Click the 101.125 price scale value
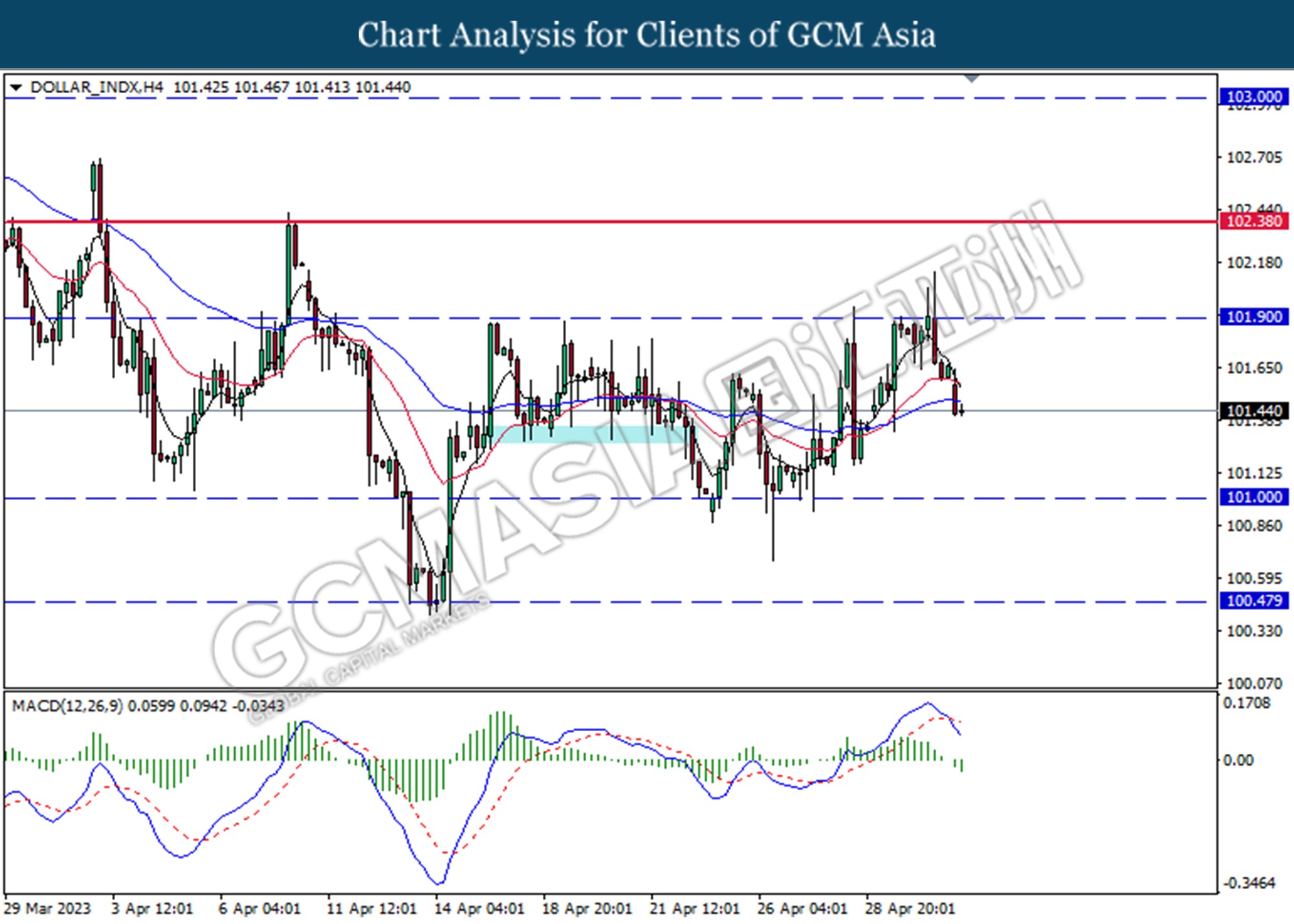Screen dimensions: 1294x924 click(1254, 474)
